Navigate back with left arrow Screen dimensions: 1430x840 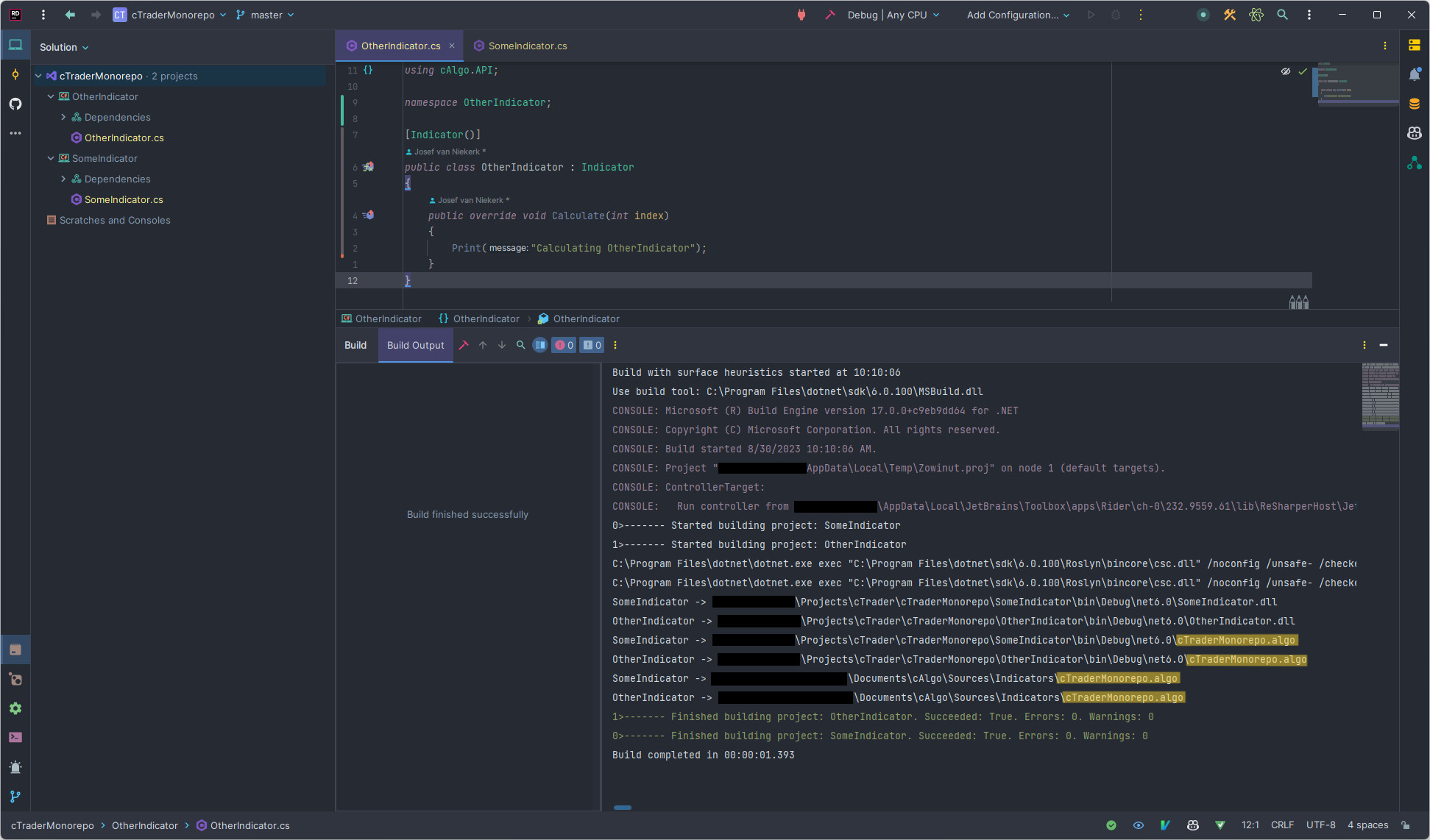[70, 15]
